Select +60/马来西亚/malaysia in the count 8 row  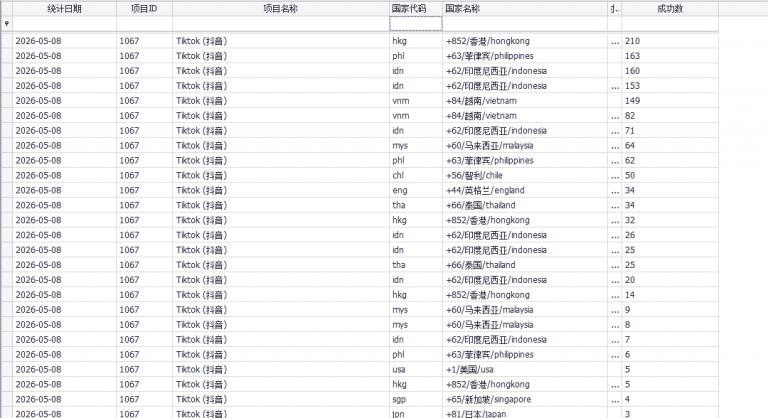pos(525,325)
